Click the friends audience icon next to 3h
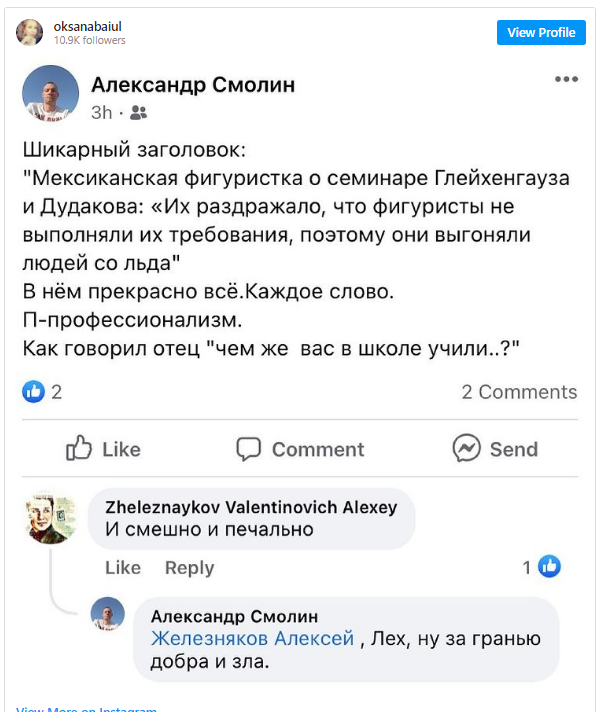Screen dimensions: 602x712 tap(139, 113)
